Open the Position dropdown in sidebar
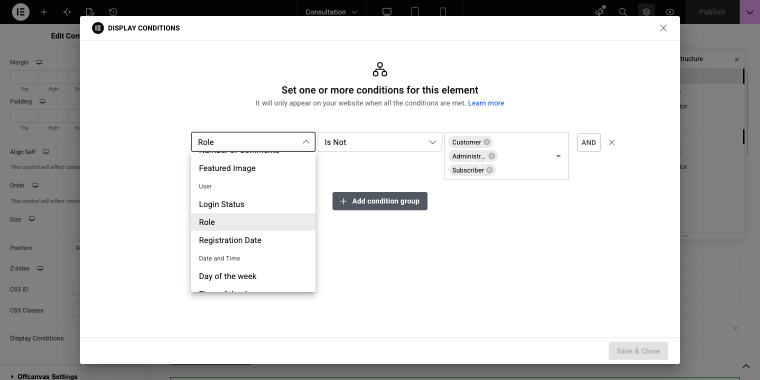The height and width of the screenshot is (380, 760). click(x=76, y=248)
